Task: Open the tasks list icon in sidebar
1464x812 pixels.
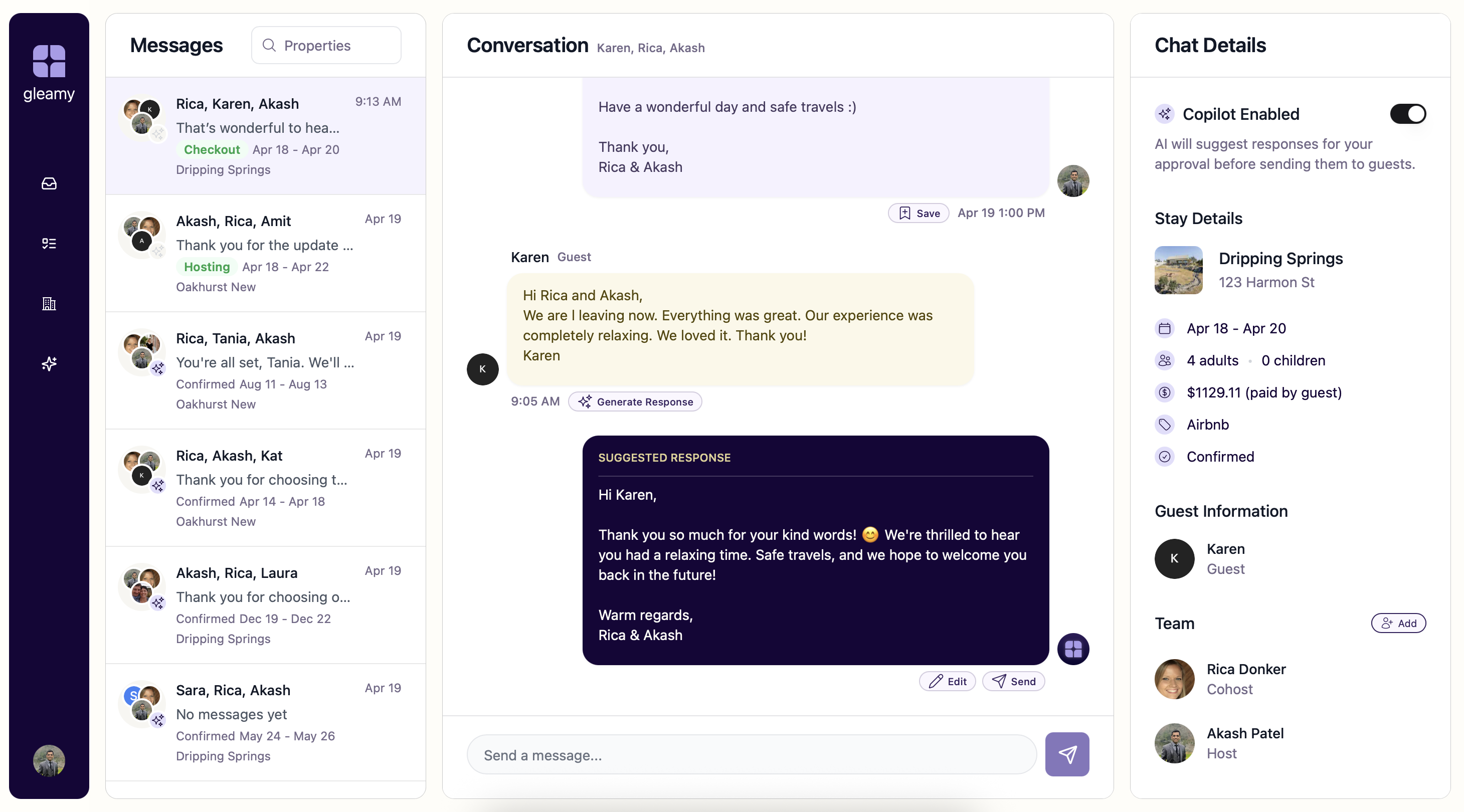Action: tap(49, 243)
